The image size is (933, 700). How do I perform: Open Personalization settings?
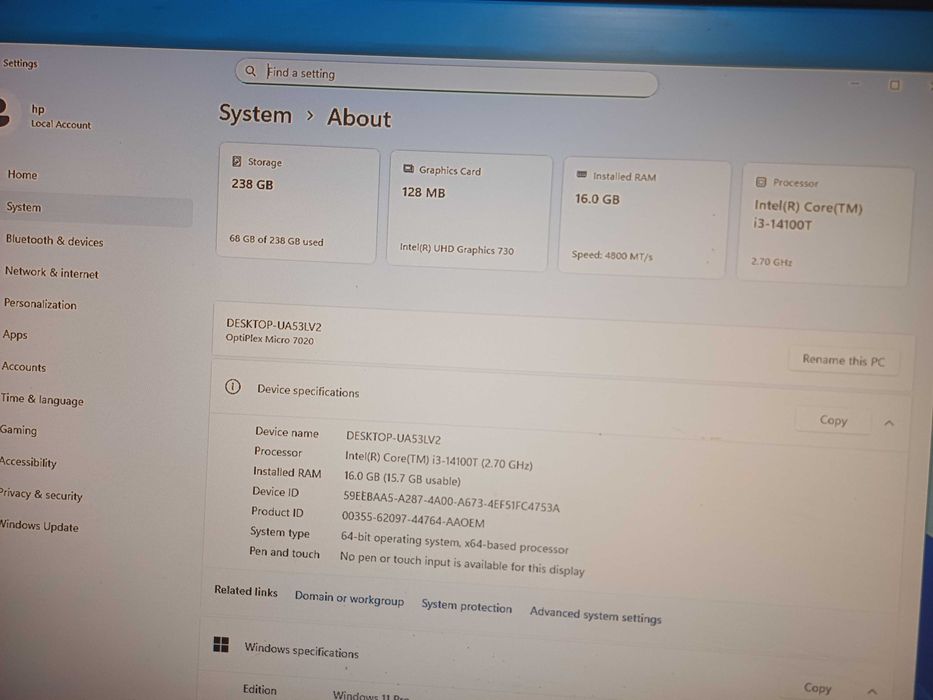pos(40,304)
